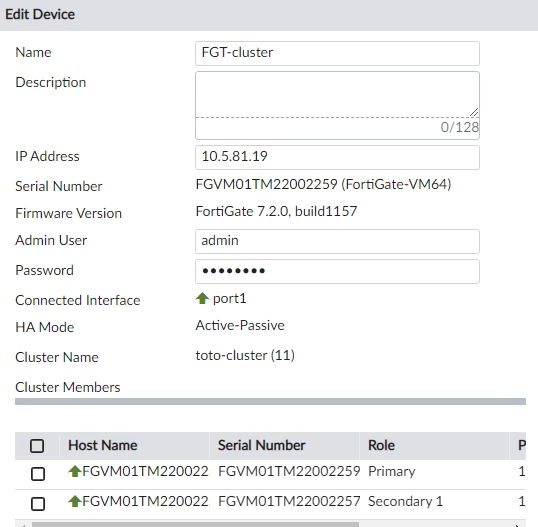This screenshot has height=527, width=538.
Task: Click the host name in the Primary row
Action: coord(145,471)
